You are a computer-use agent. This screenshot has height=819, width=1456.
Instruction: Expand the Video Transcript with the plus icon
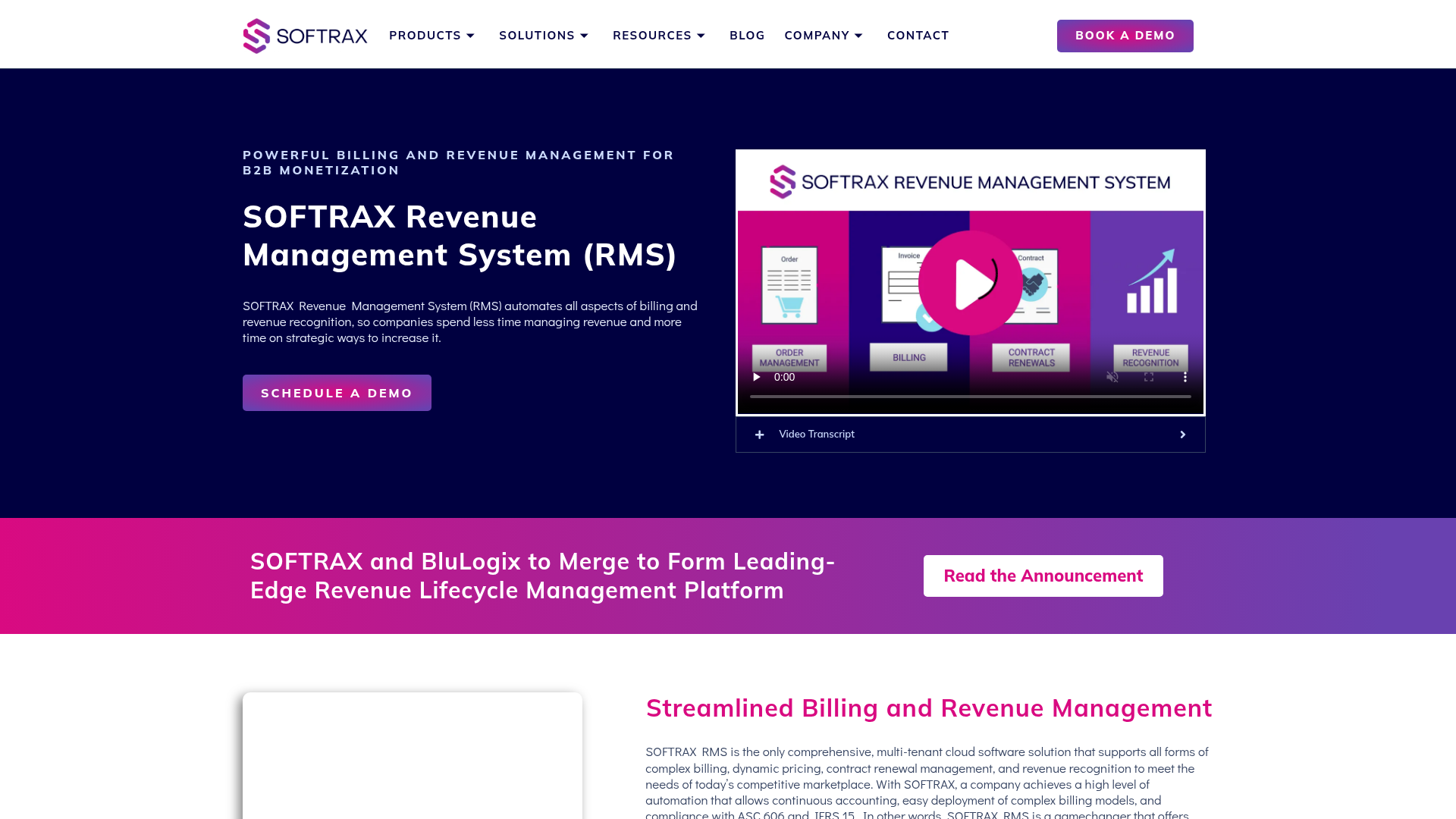pyautogui.click(x=759, y=434)
